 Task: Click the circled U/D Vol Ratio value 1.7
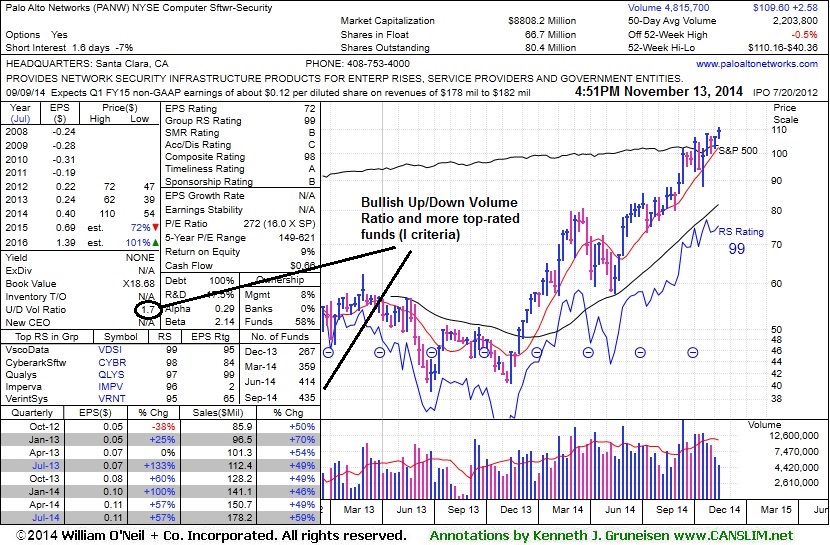point(147,310)
